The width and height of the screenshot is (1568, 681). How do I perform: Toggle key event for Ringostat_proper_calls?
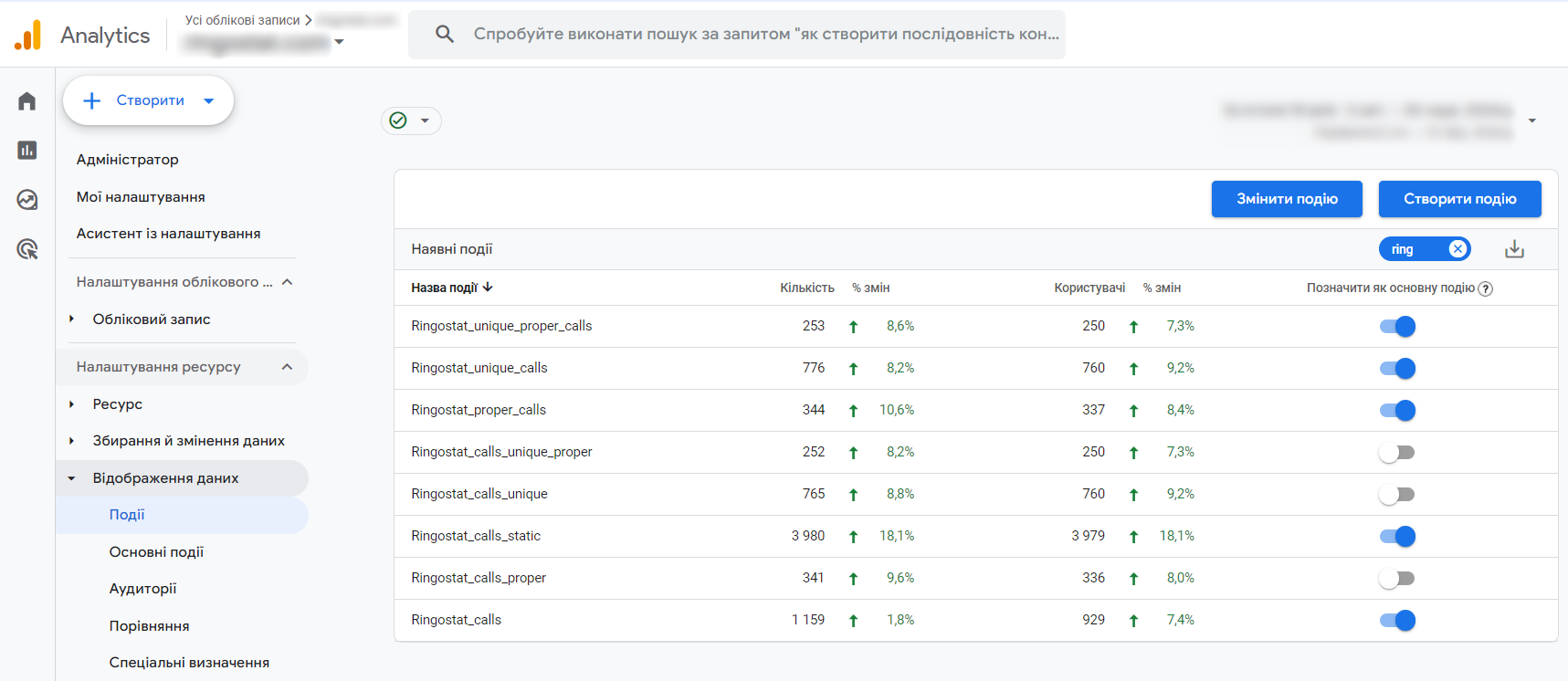coord(1397,410)
